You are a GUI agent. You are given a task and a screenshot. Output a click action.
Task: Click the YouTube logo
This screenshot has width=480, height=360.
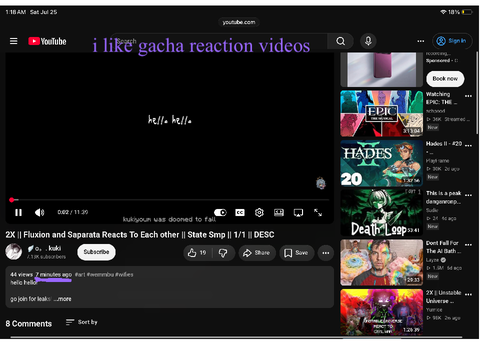47,41
